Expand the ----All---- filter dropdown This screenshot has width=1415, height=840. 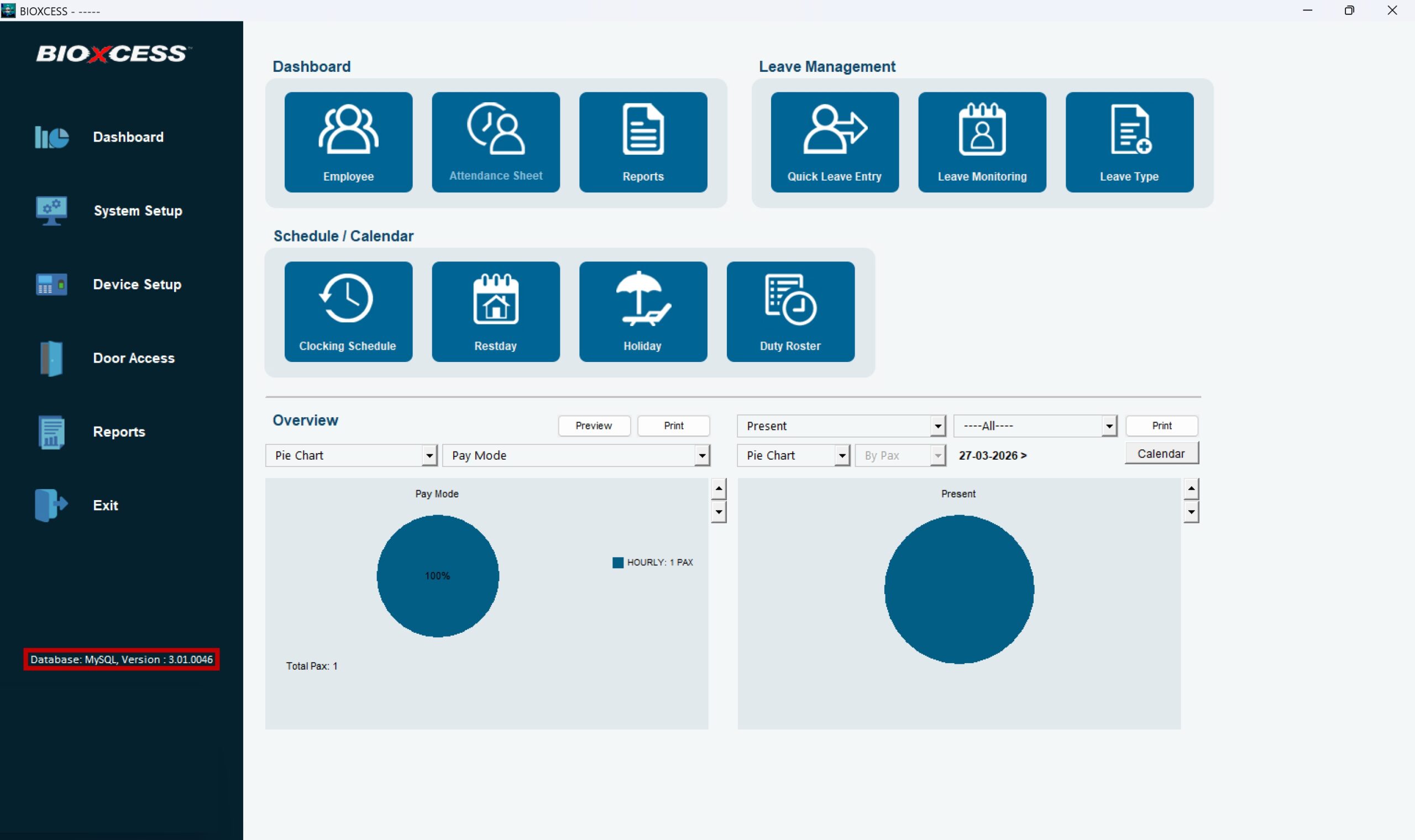point(1108,426)
